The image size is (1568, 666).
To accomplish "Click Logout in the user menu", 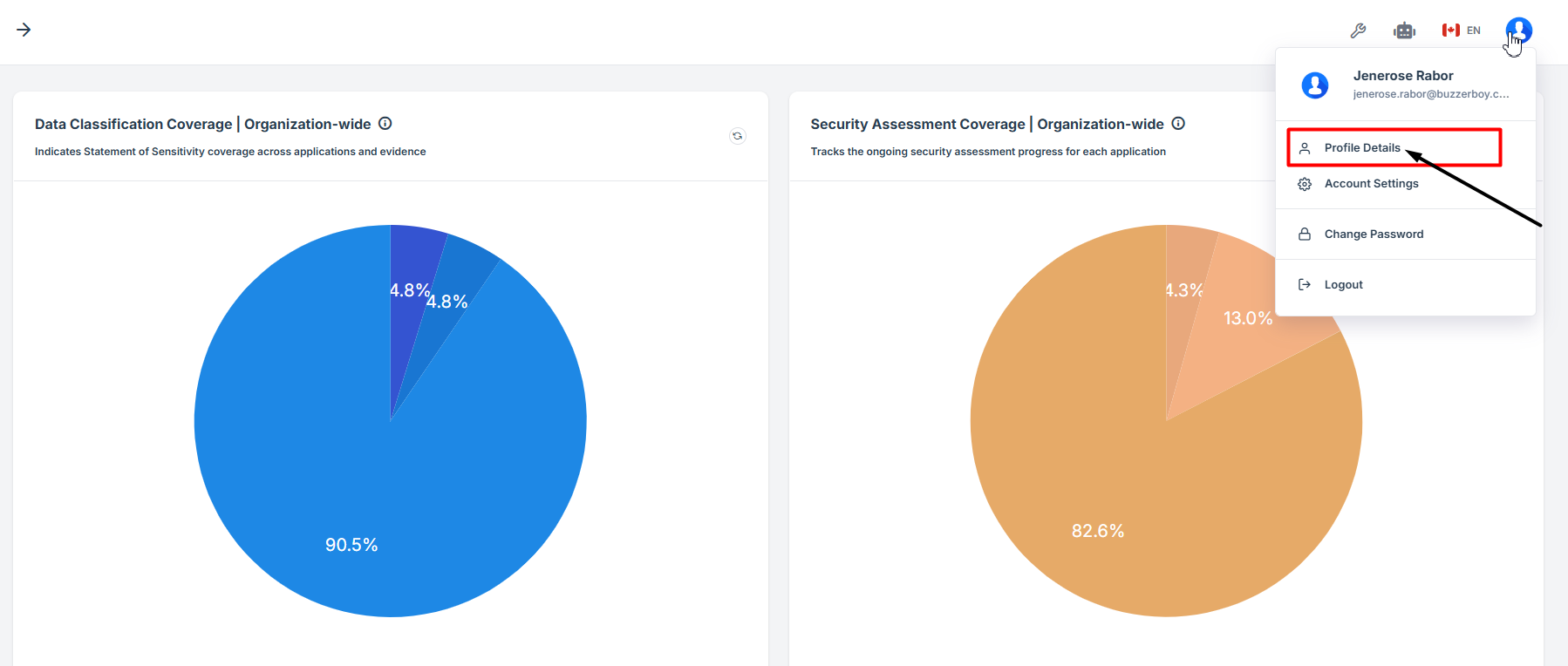I will tap(1343, 285).
